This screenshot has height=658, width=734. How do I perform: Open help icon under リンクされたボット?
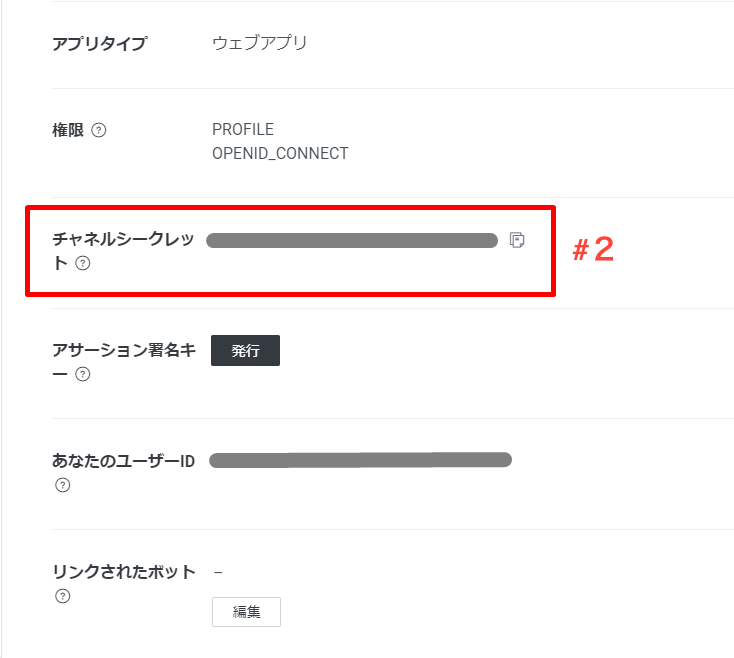click(x=62, y=596)
